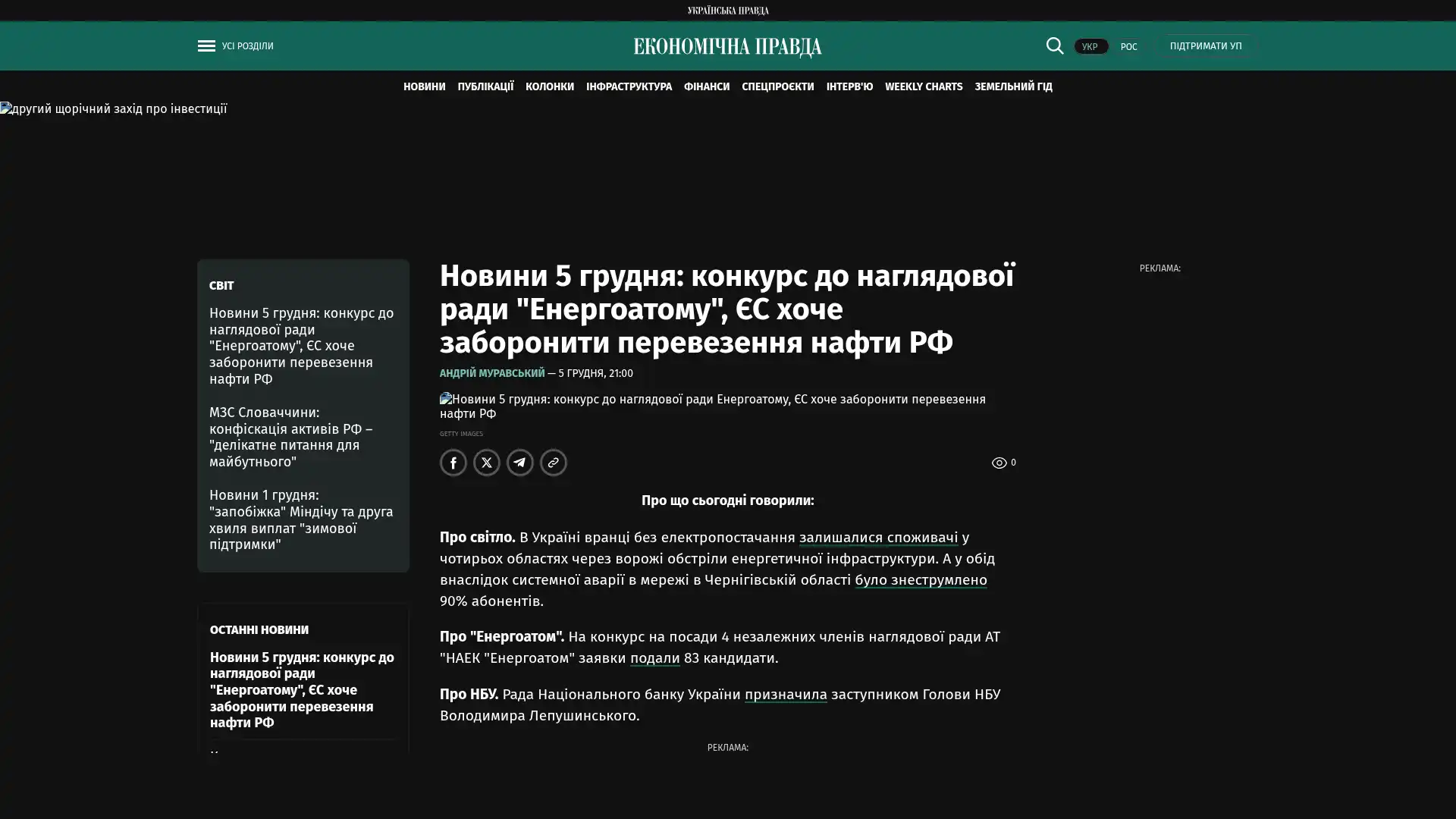Follow the "призначила" hyperlink
This screenshot has height=819, width=1456.
[x=785, y=694]
